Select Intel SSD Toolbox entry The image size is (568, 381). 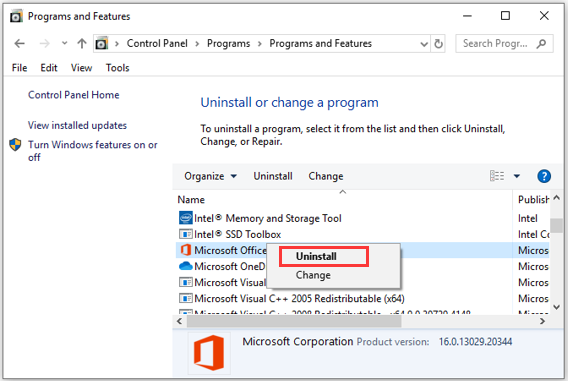pyautogui.click(x=237, y=234)
